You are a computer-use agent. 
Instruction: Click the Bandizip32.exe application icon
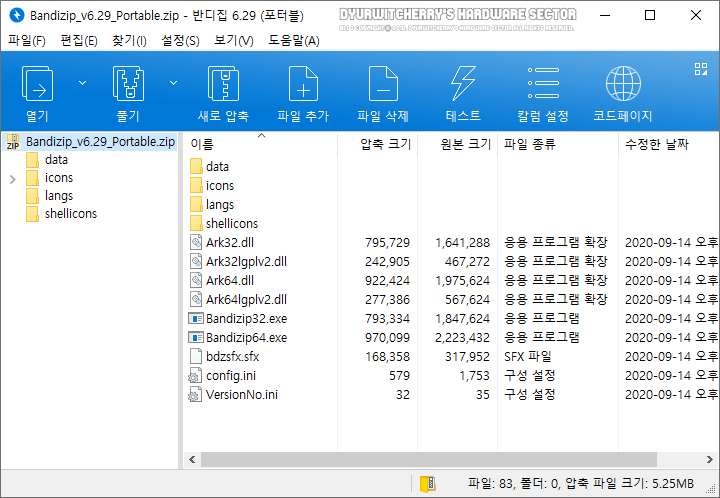click(196, 319)
